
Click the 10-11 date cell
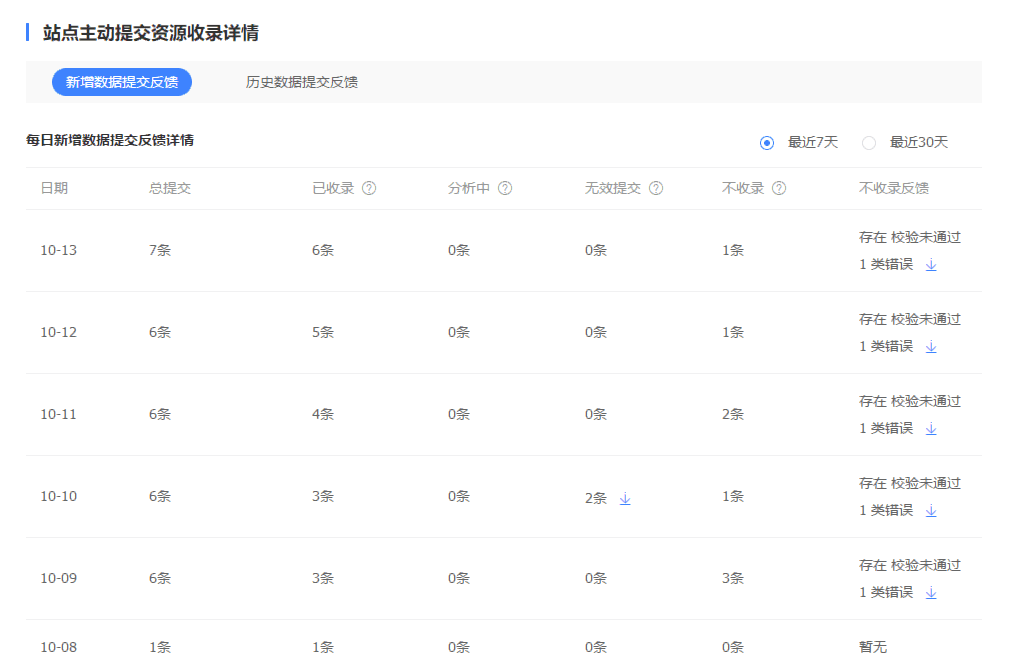(x=59, y=414)
